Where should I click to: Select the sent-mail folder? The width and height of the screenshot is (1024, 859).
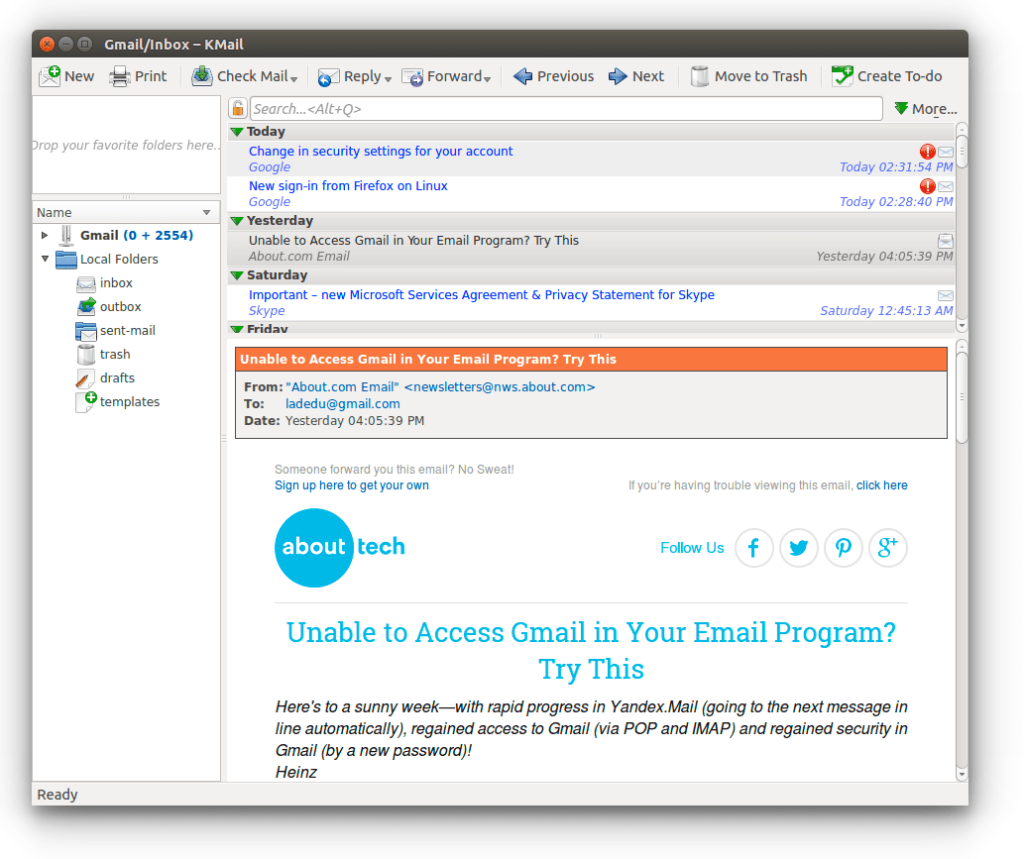click(116, 331)
